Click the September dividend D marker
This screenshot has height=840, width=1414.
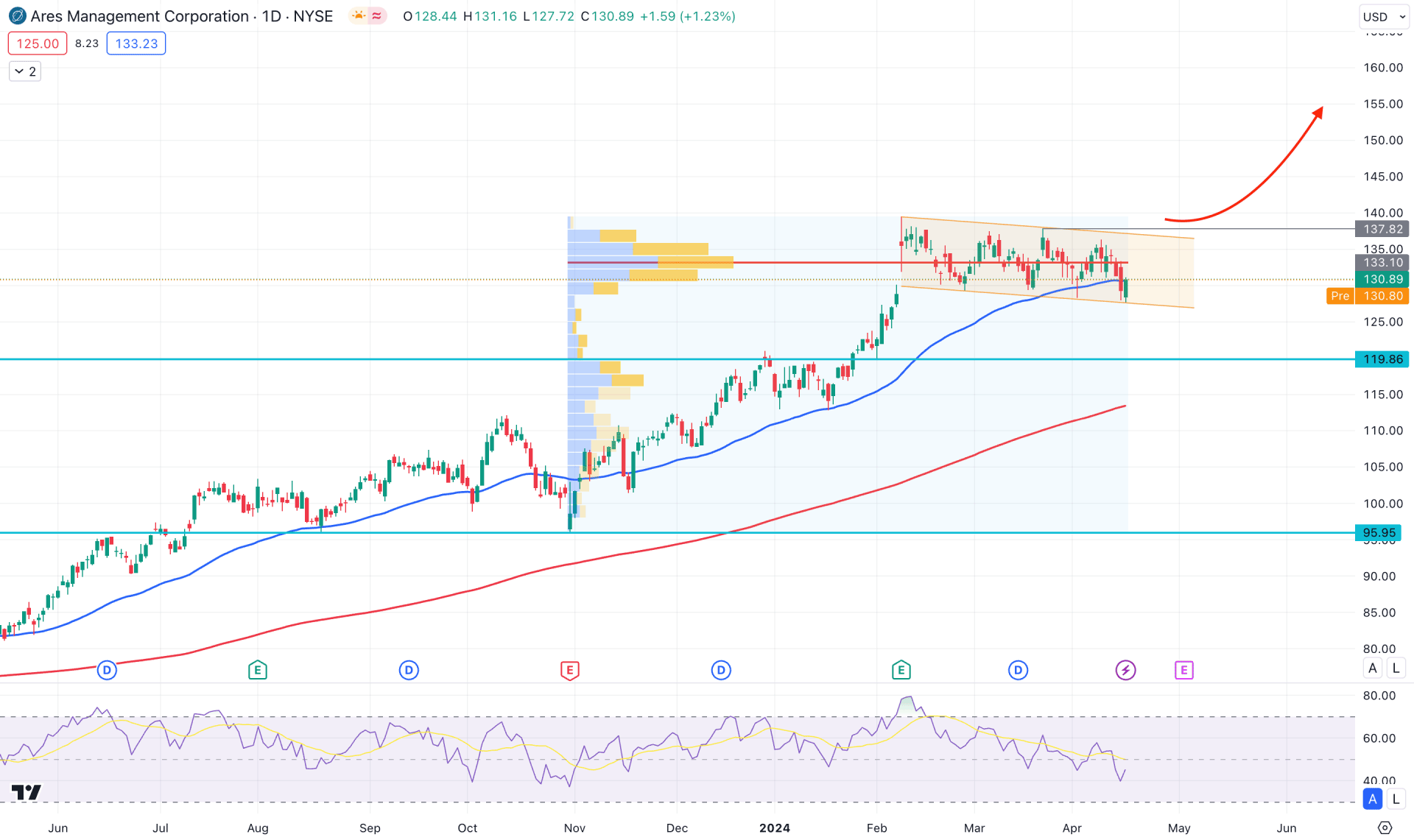coord(409,670)
